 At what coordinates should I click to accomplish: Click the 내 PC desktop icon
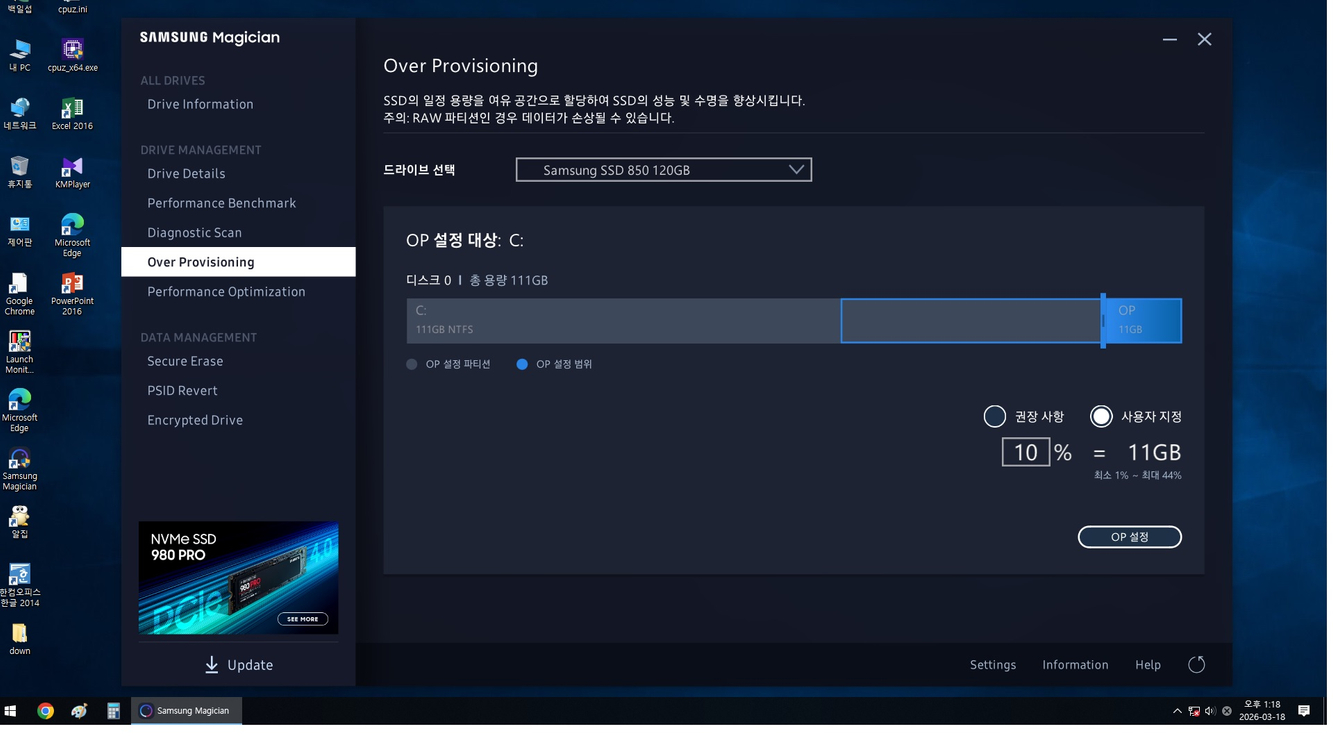pos(20,56)
